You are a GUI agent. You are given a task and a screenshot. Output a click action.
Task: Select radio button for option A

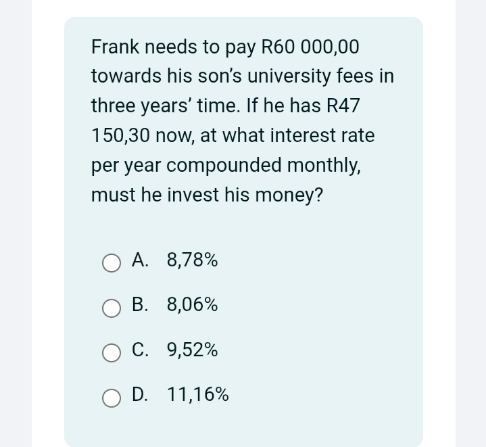click(111, 263)
